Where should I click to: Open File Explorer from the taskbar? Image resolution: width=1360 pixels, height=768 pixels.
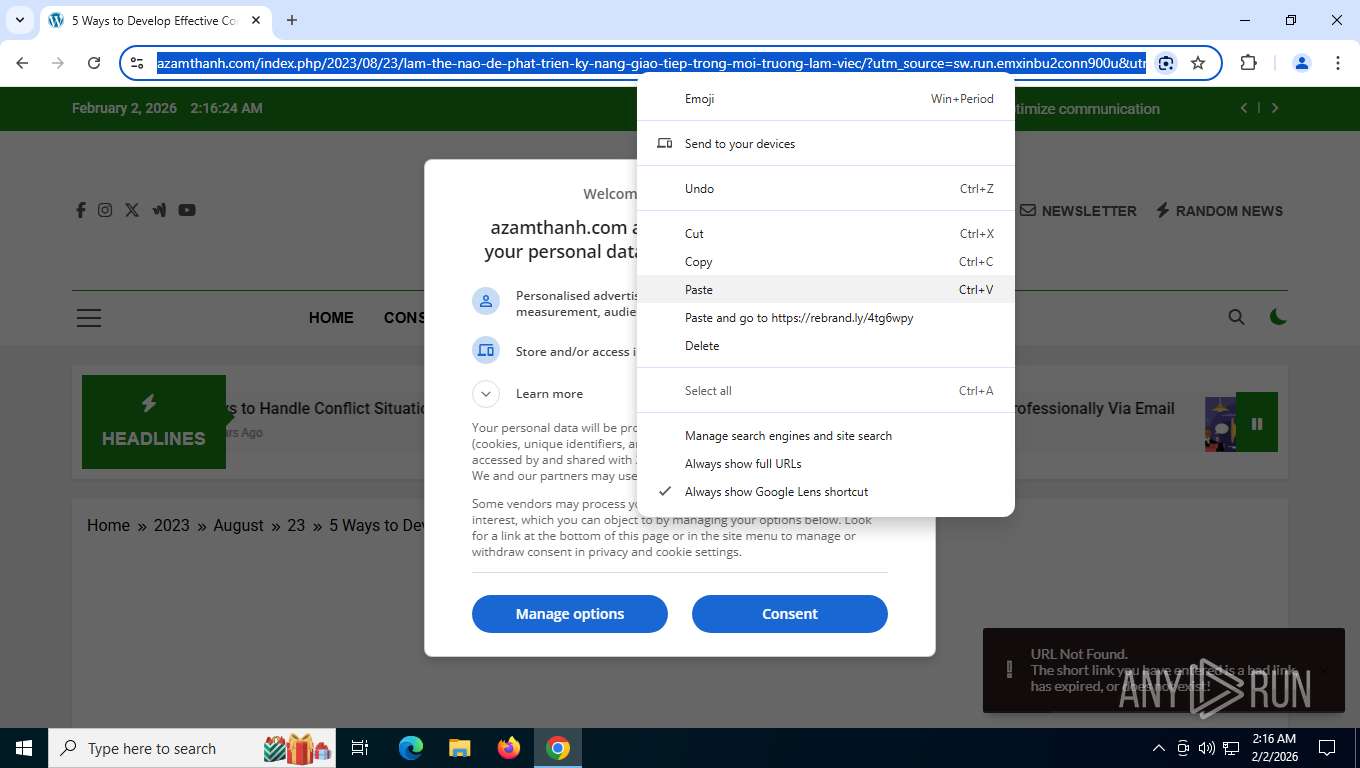point(459,748)
